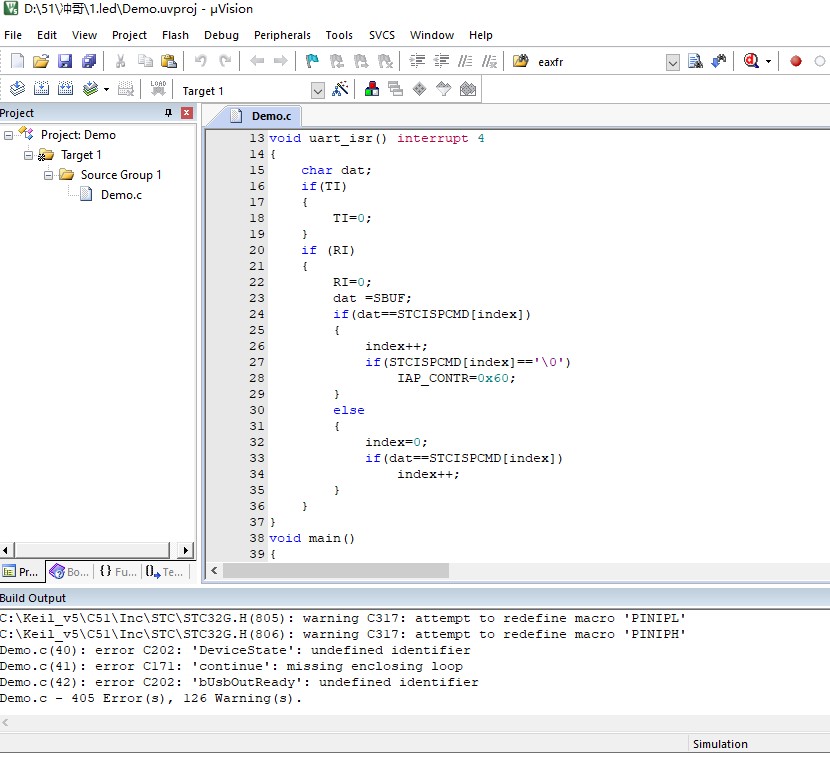Comment out the selected lines

point(465,61)
